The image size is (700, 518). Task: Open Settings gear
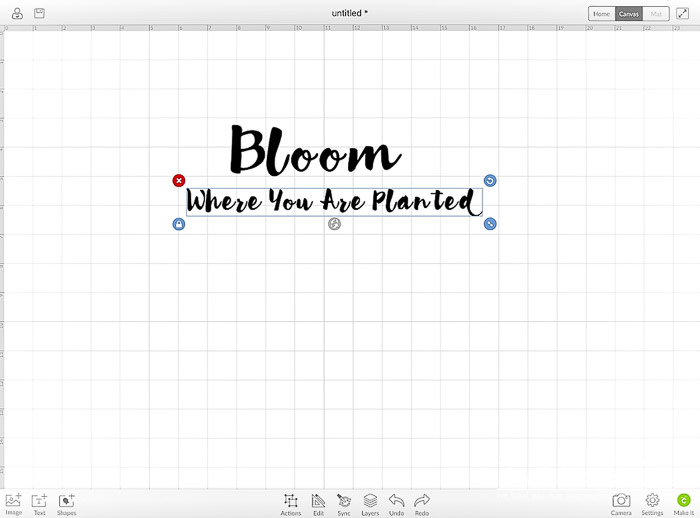click(x=652, y=501)
